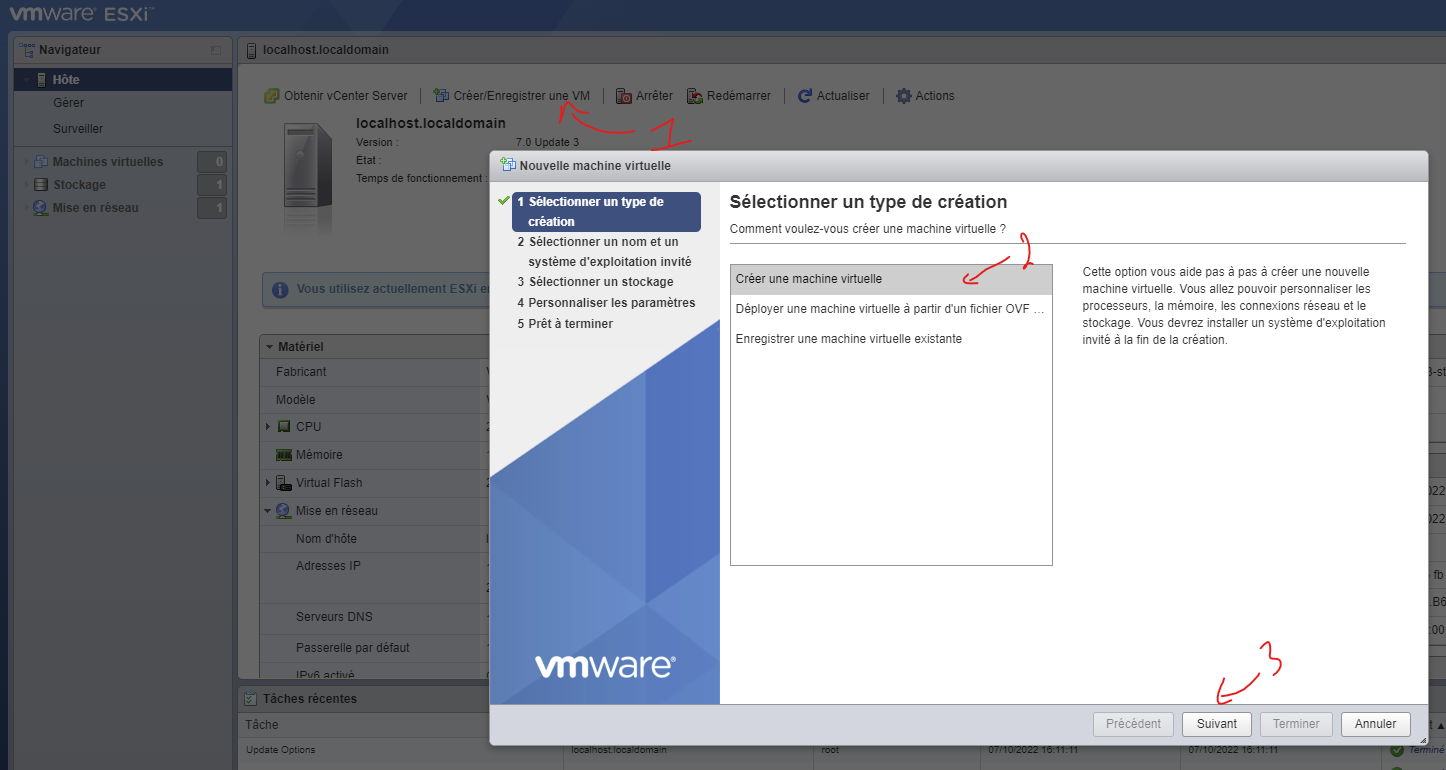This screenshot has width=1446, height=770.
Task: Expand the Machines virtuelles tree node
Action: pos(27,162)
